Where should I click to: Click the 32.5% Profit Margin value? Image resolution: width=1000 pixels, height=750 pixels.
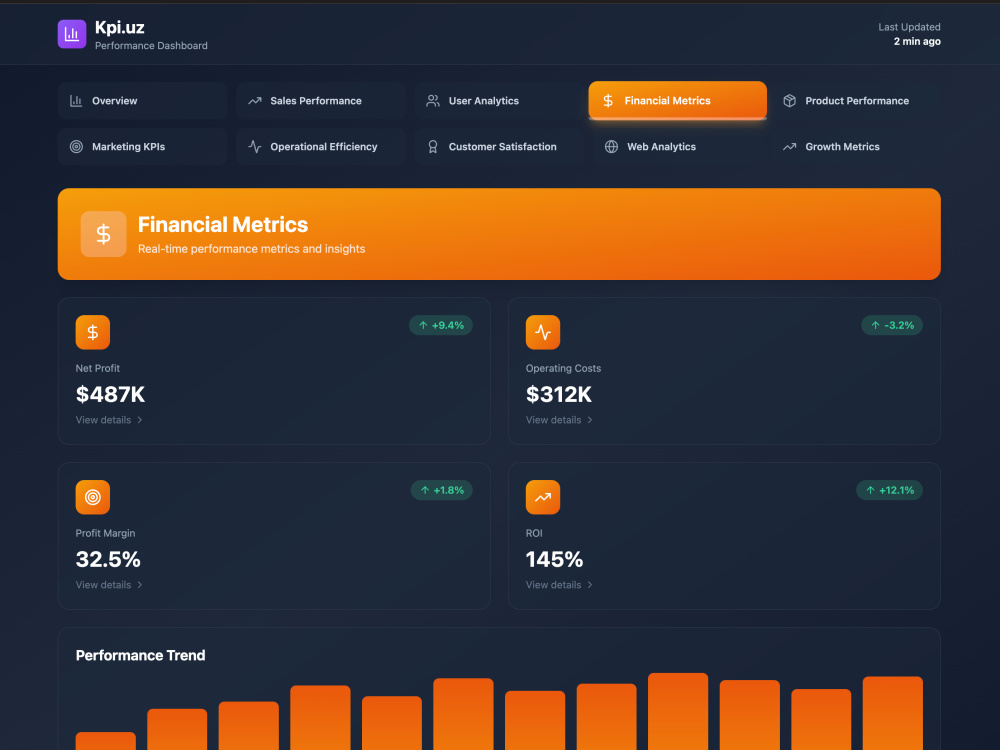click(108, 559)
